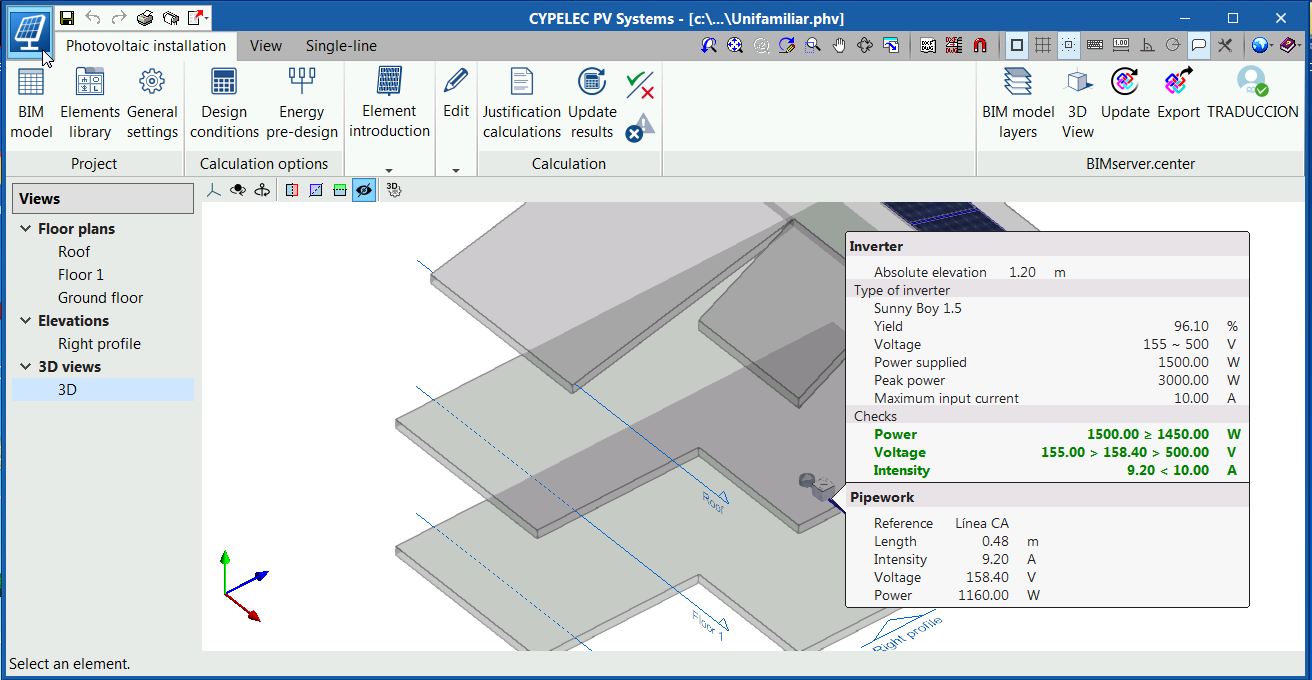This screenshot has height=680, width=1312.
Task: Click Update results
Action: [x=592, y=100]
